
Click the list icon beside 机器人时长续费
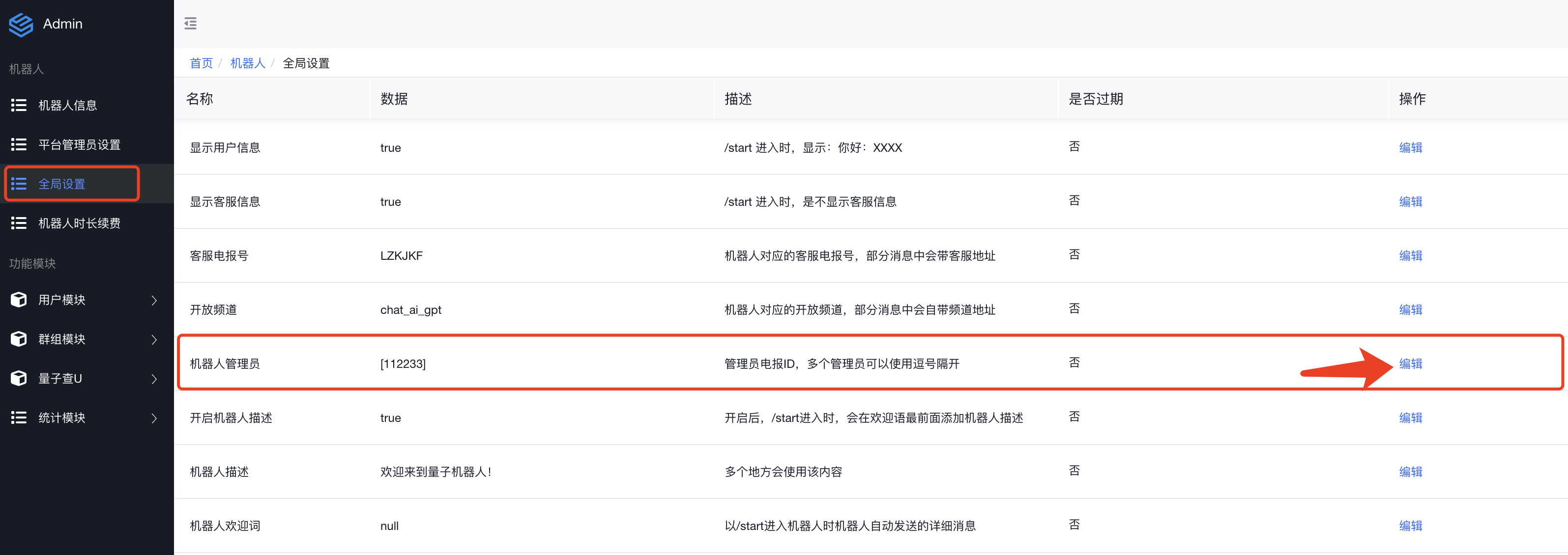click(x=19, y=223)
